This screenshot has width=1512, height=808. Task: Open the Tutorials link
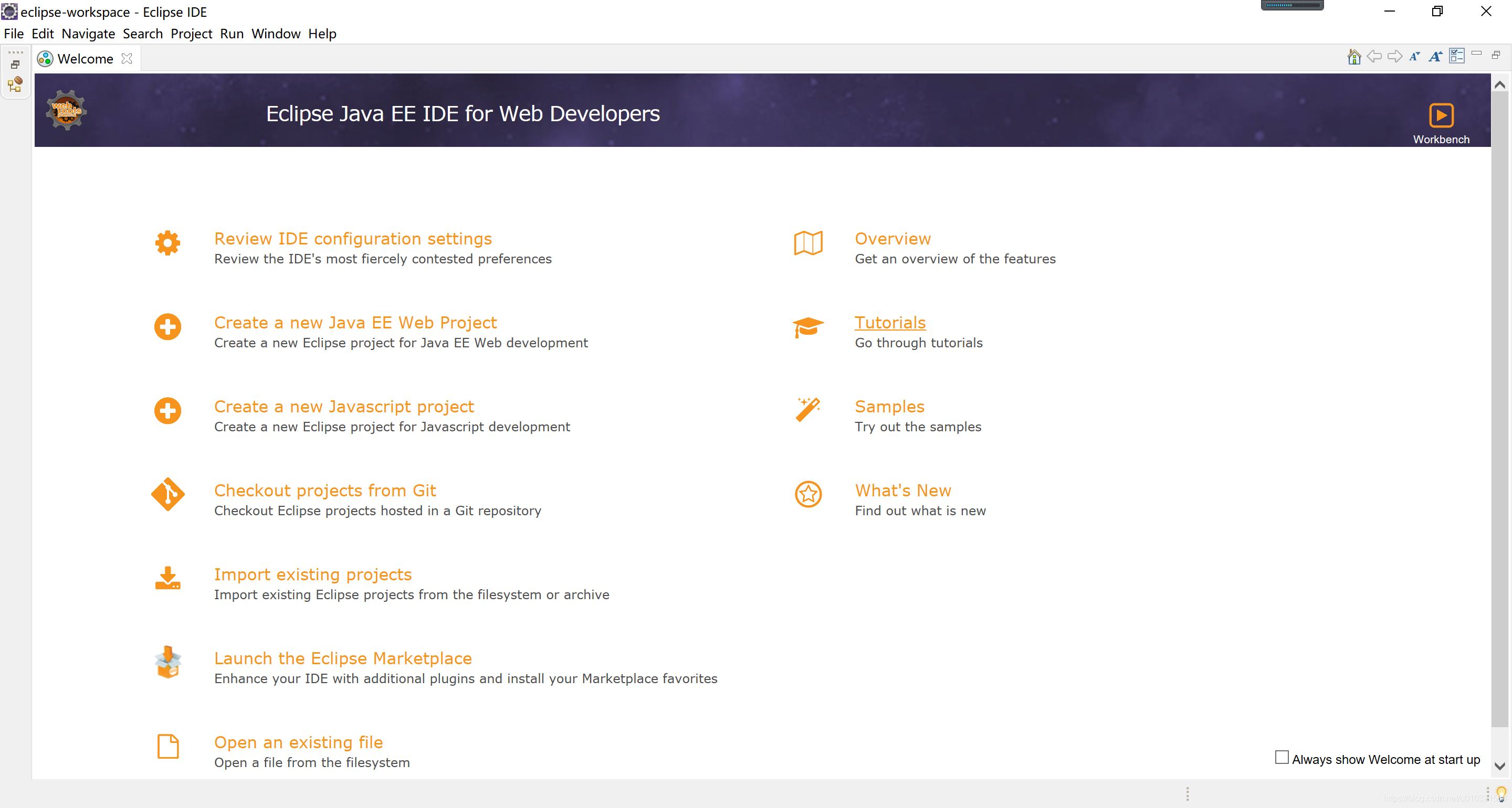point(890,322)
